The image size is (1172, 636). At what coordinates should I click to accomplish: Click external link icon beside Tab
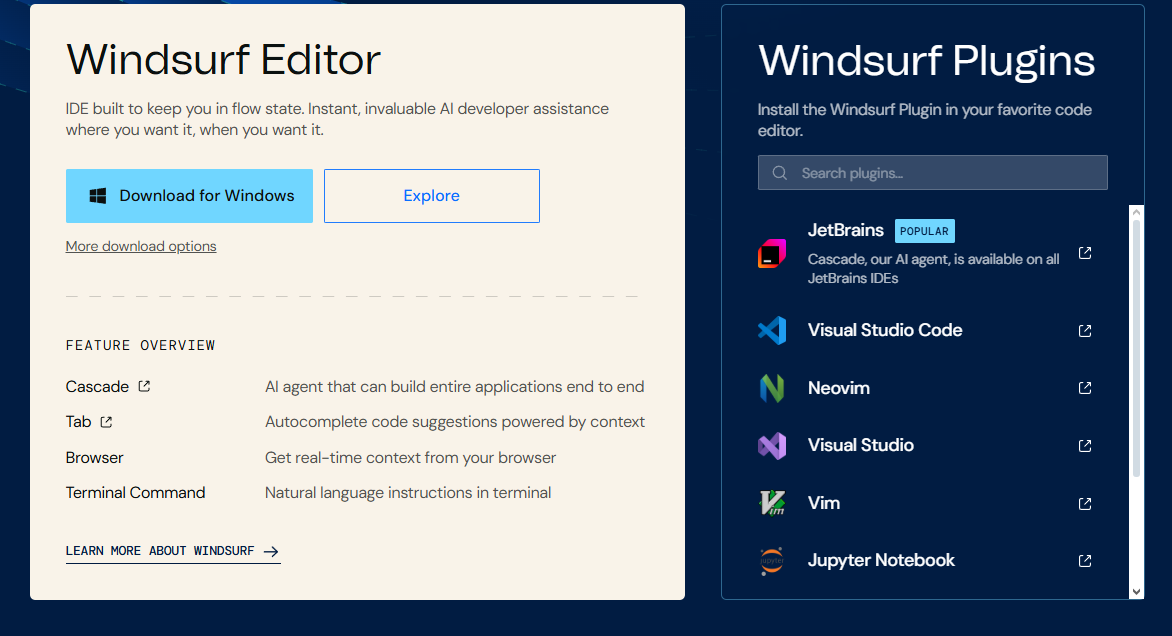point(106,422)
